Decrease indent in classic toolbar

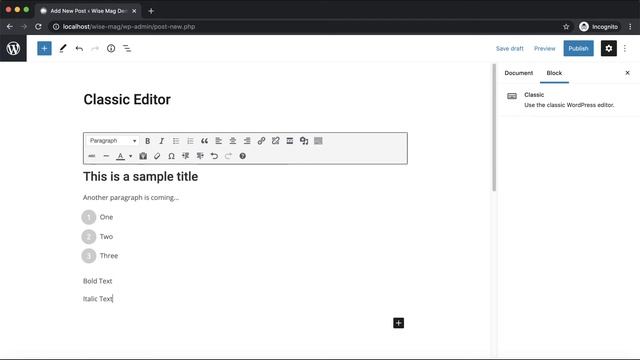186,156
